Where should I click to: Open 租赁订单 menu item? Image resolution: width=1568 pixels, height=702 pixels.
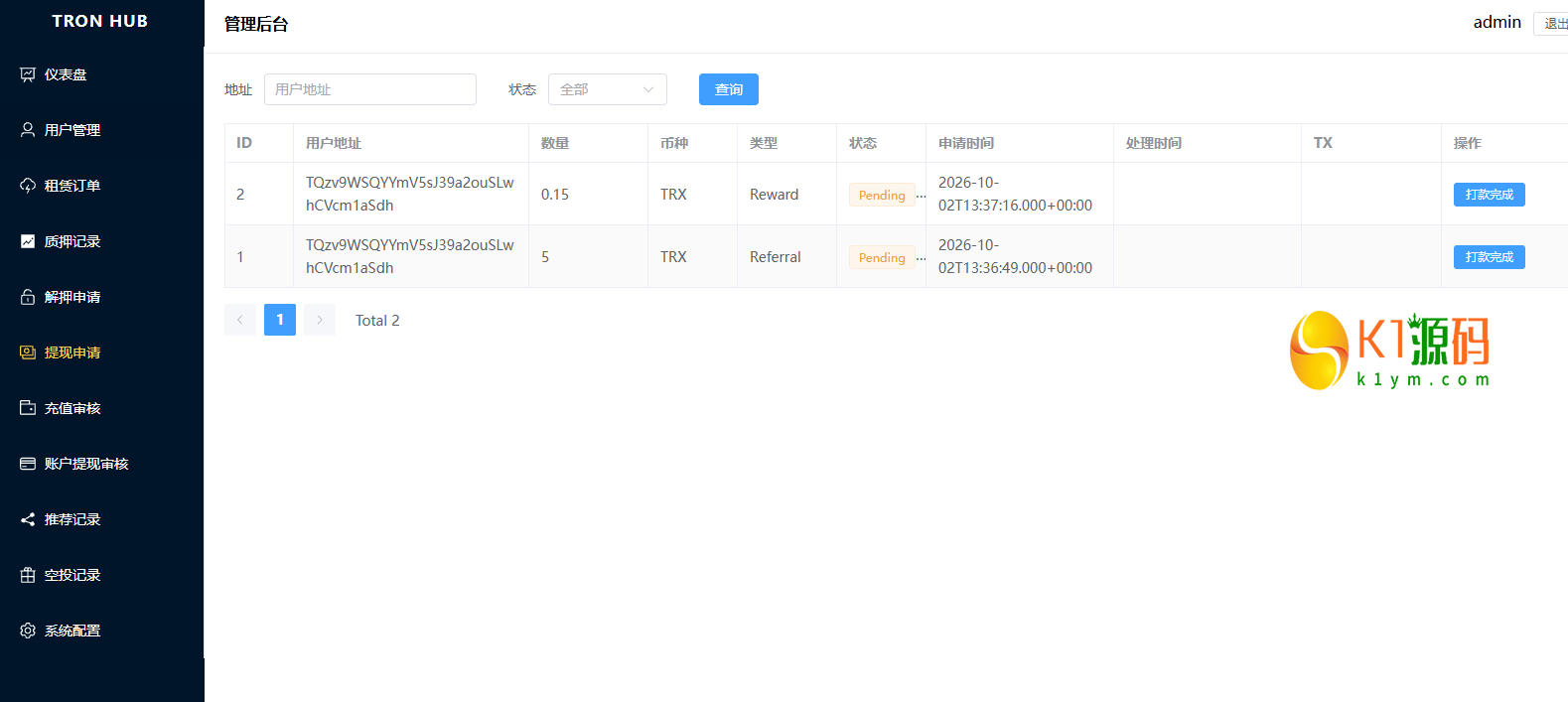tap(102, 186)
